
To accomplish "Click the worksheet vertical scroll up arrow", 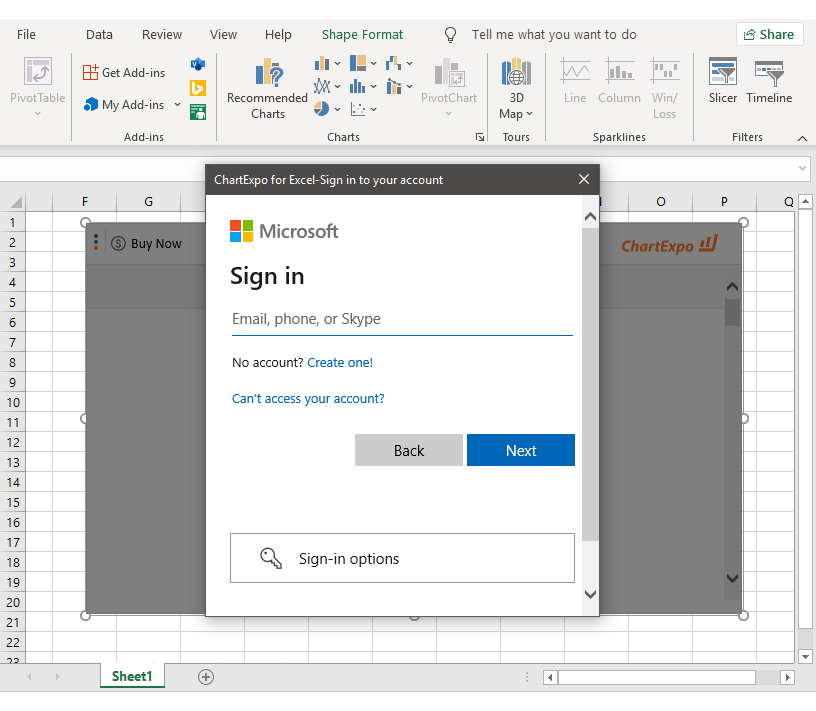I will (x=805, y=201).
